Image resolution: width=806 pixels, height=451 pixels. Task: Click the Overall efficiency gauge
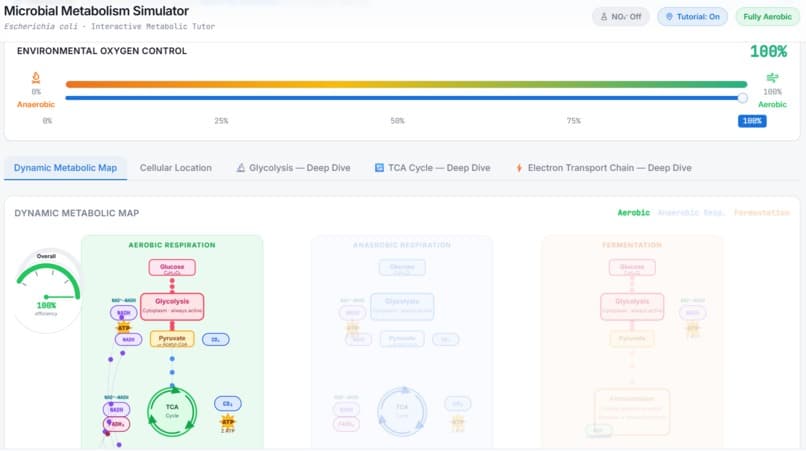(47, 290)
